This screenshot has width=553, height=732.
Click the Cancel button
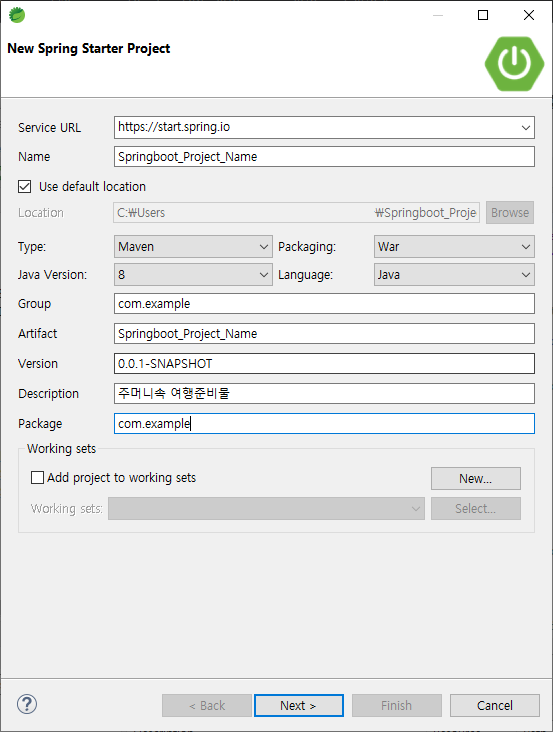[x=495, y=705]
